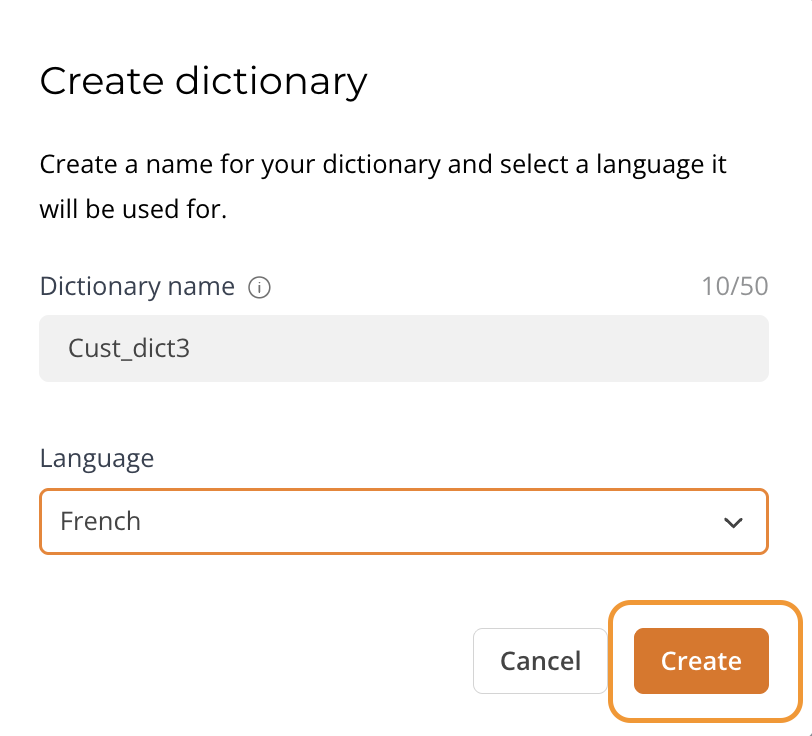
Task: Click the Create button
Action: click(x=701, y=661)
